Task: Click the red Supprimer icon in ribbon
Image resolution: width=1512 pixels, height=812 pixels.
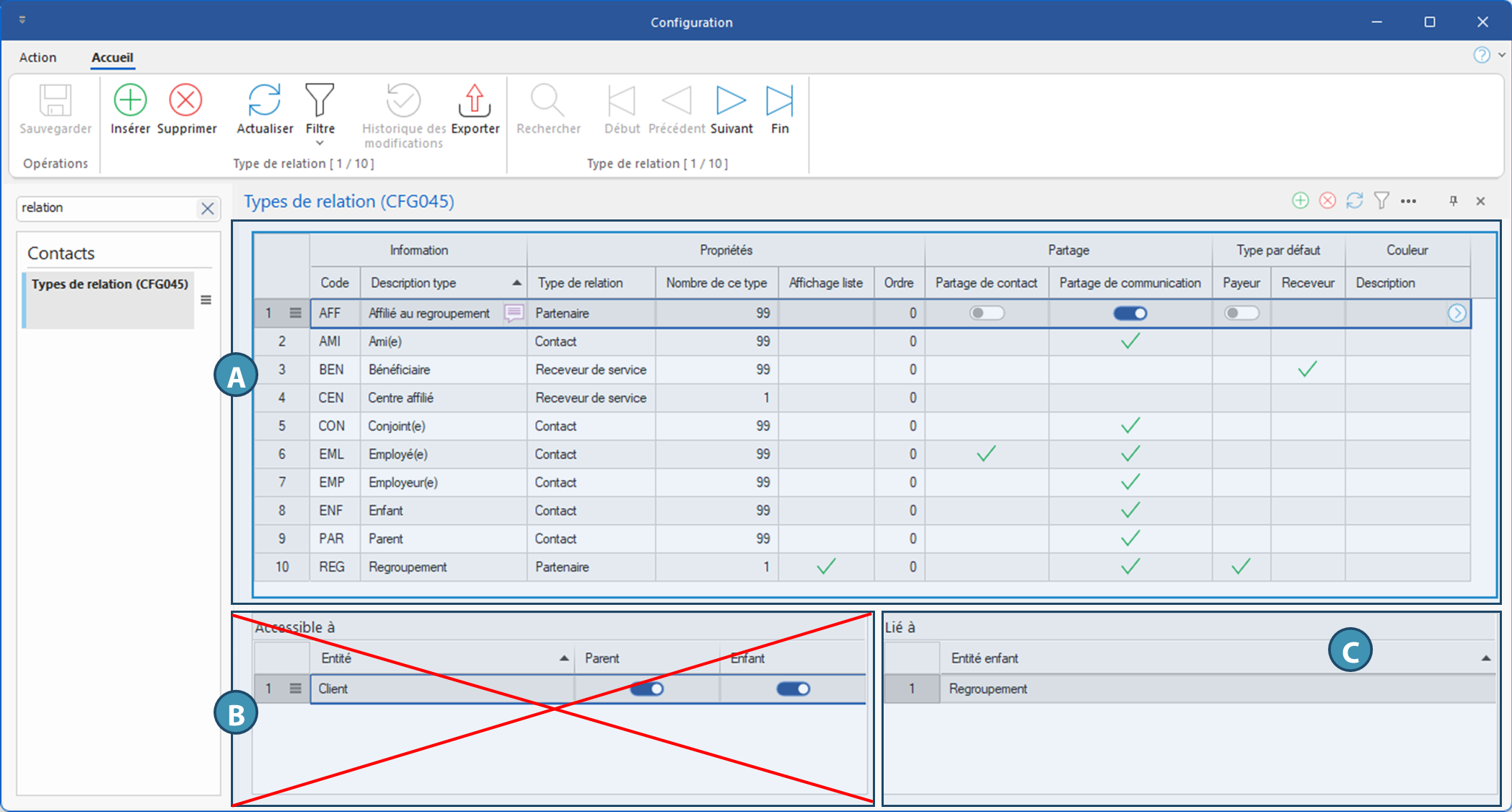Action: (185, 100)
